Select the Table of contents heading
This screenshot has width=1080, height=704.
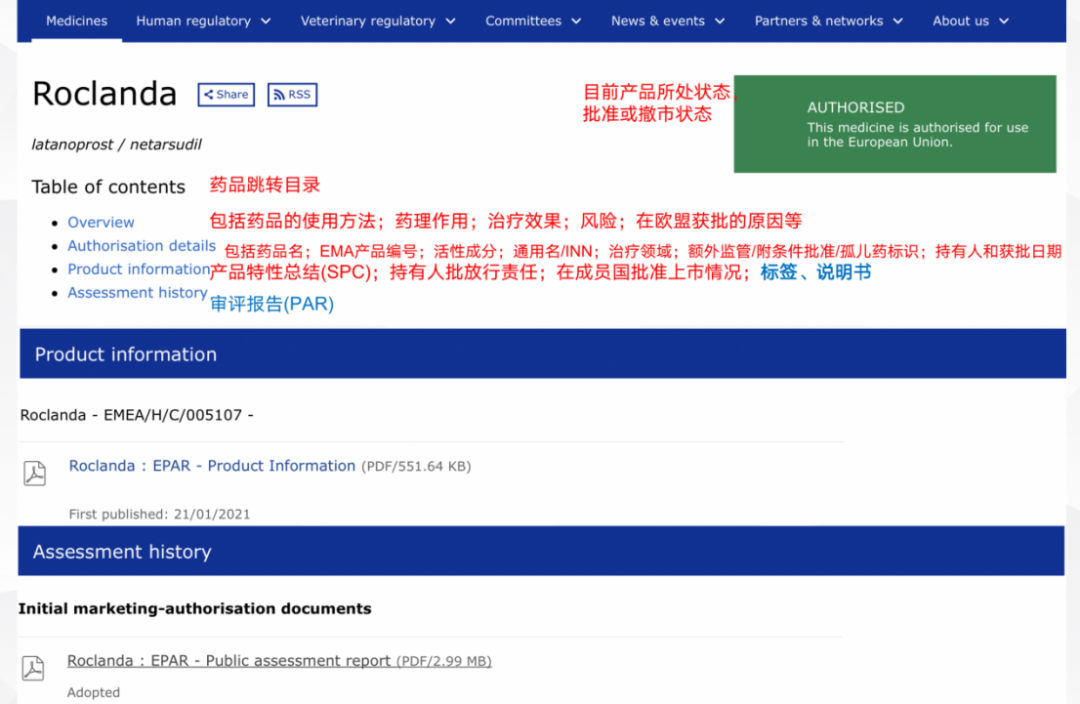(108, 187)
